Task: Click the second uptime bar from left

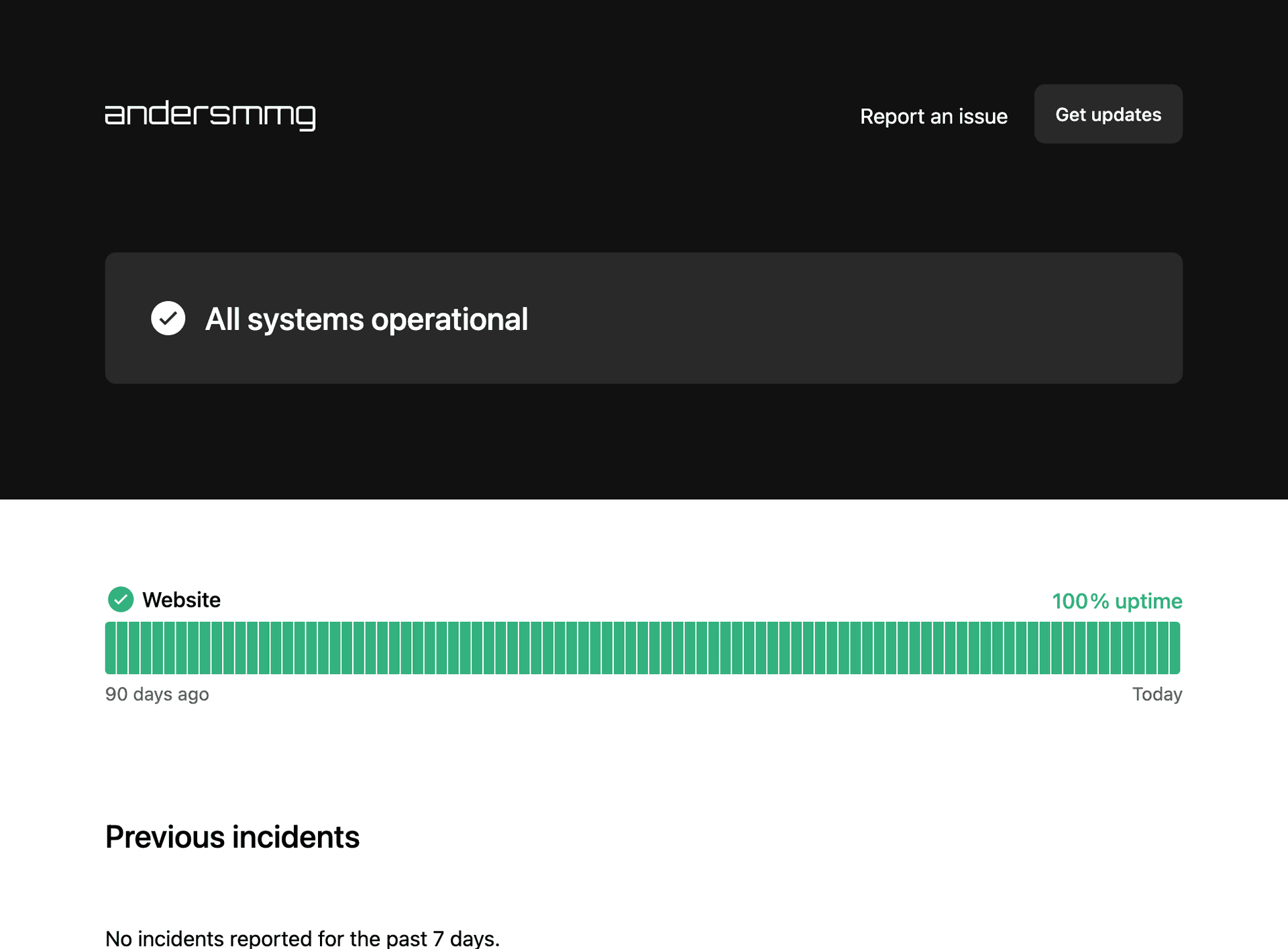Action: (122, 648)
